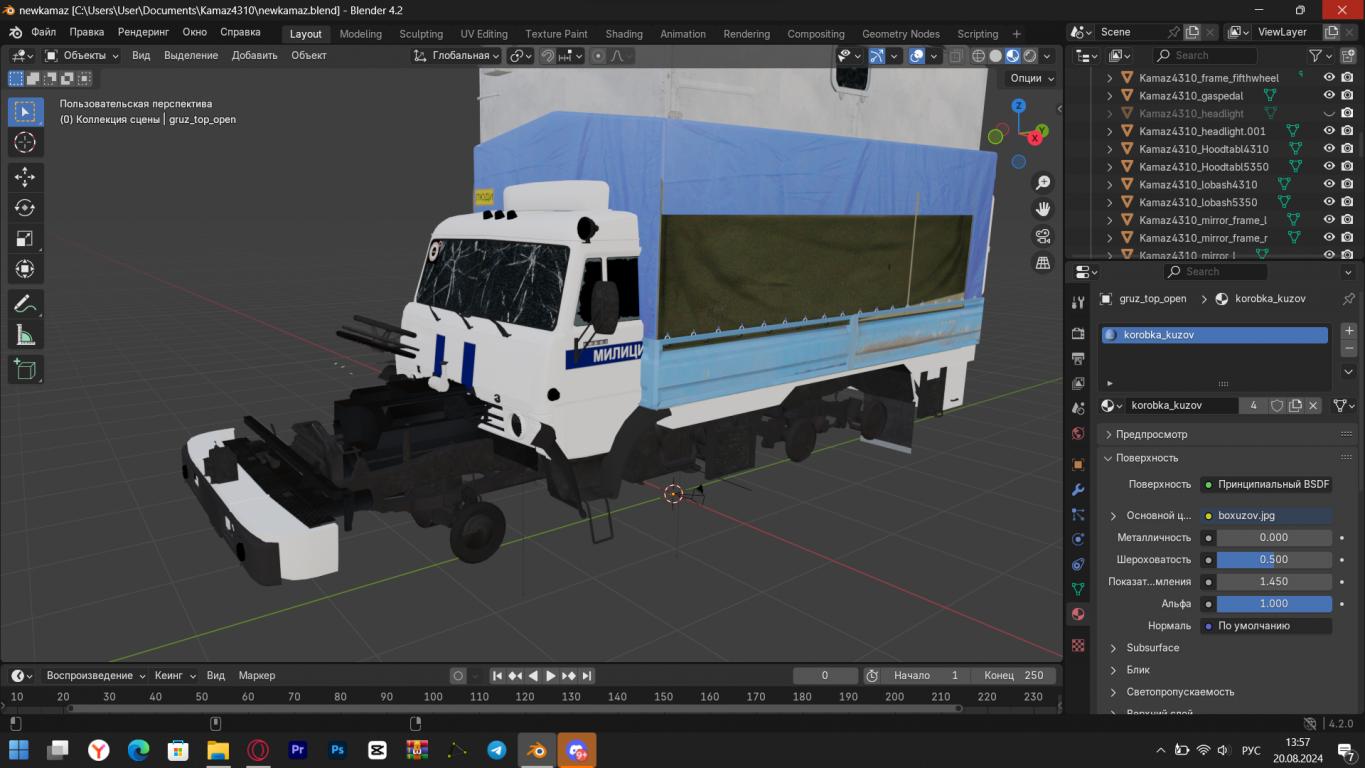The width and height of the screenshot is (1365, 768).
Task: Switch to the Shading workspace tab
Action: pos(624,34)
